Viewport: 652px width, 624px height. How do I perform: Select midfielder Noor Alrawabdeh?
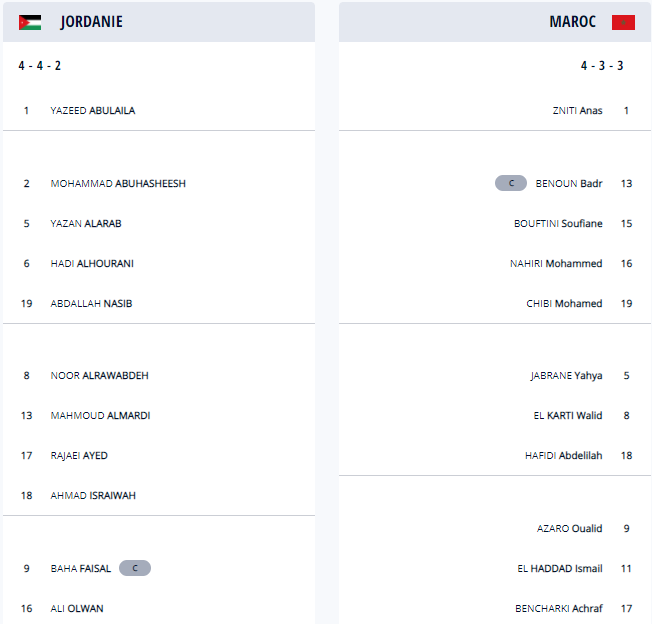click(x=100, y=376)
